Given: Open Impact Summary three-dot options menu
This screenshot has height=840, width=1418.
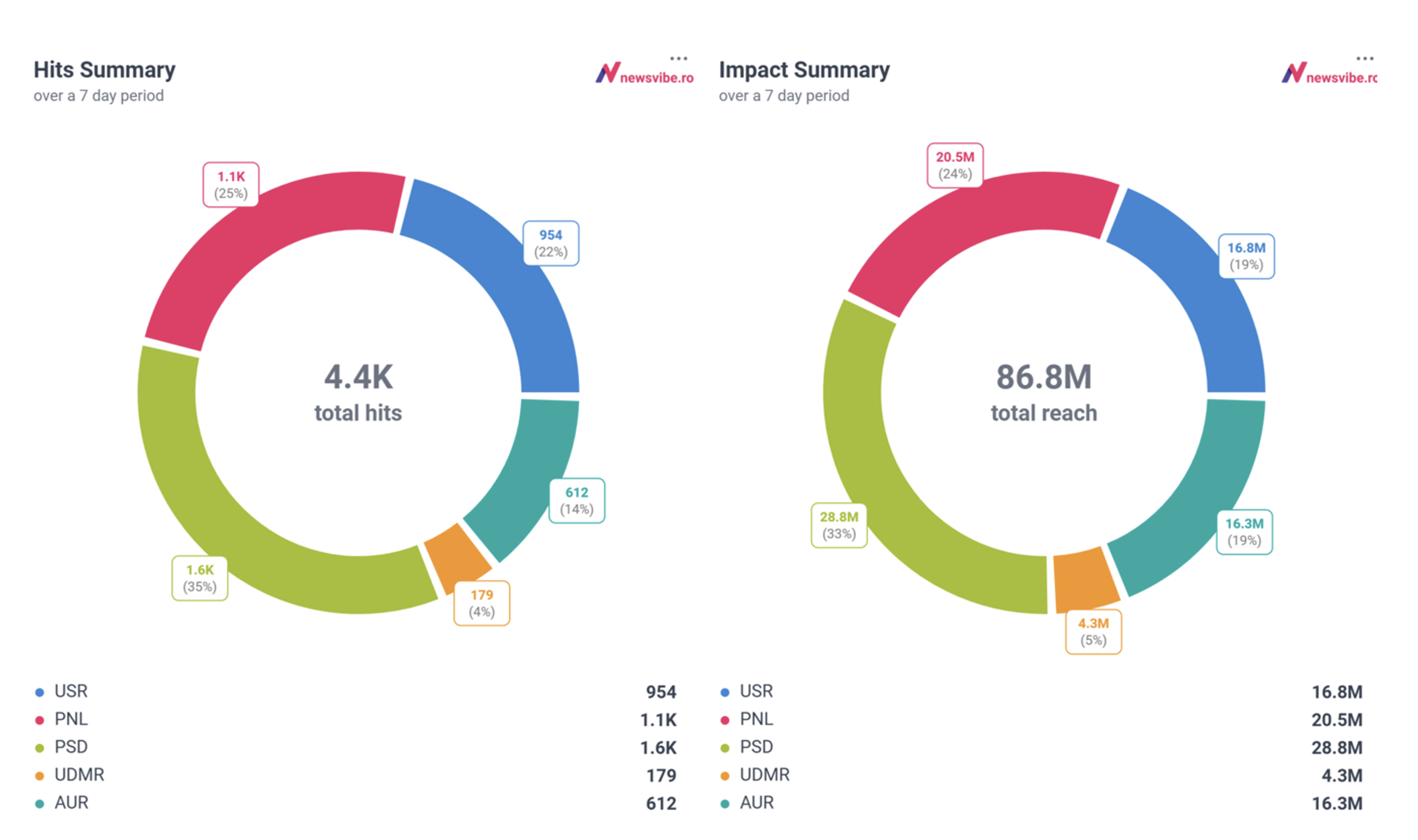Looking at the screenshot, I should [1364, 59].
